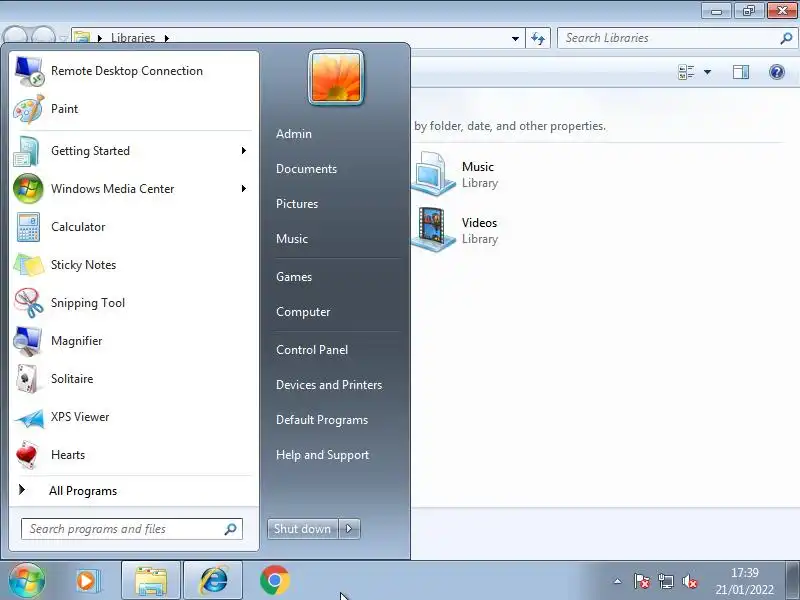Launch Calculator from its icon
Image resolution: width=800 pixels, height=600 pixels.
pyautogui.click(x=28, y=227)
